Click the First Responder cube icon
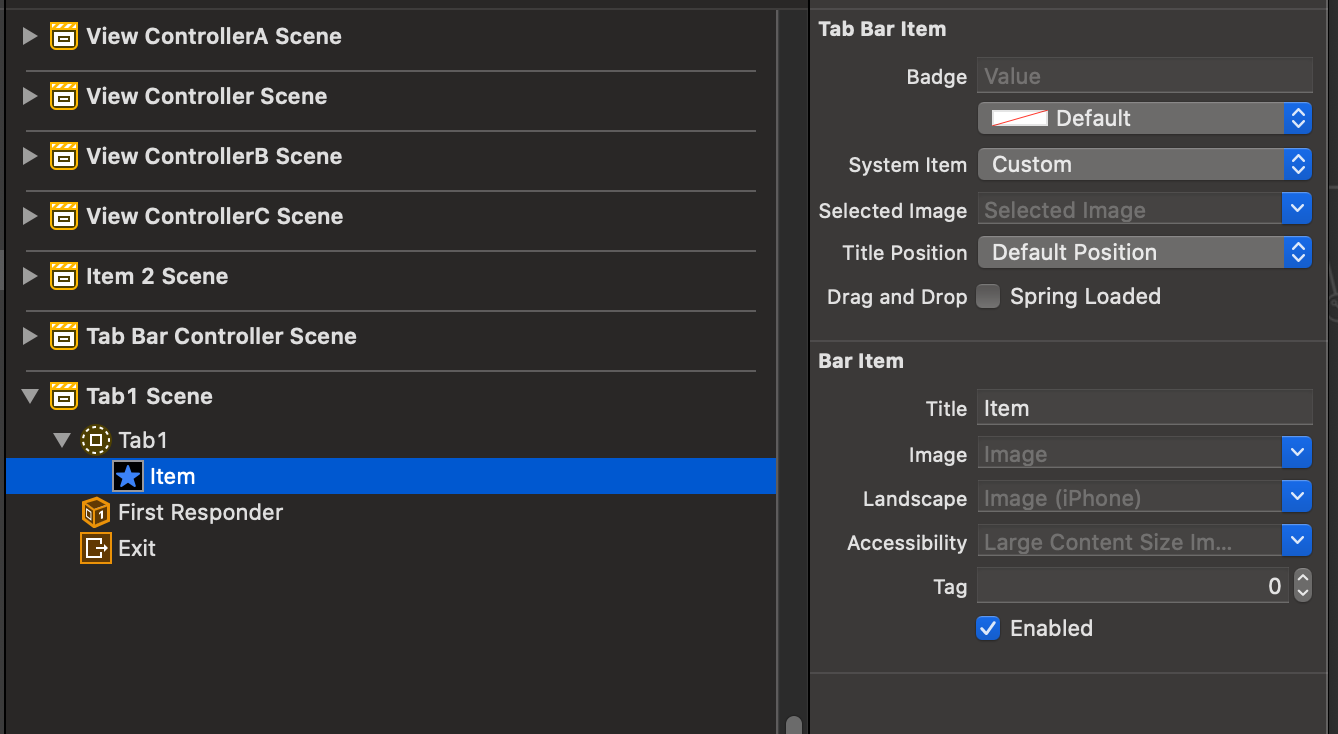 coord(96,513)
